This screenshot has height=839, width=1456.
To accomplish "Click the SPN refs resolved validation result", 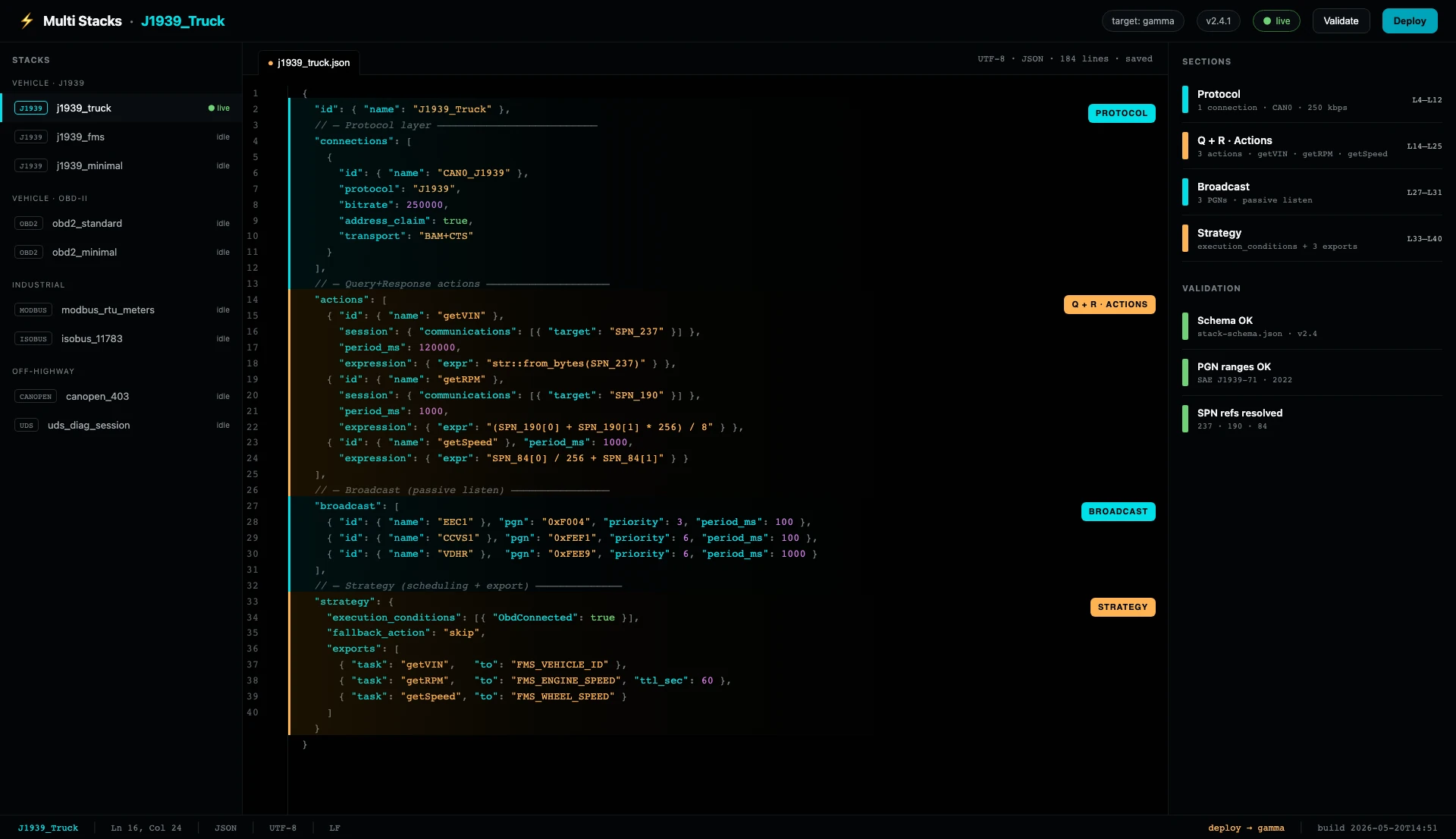I will pyautogui.click(x=1312, y=419).
